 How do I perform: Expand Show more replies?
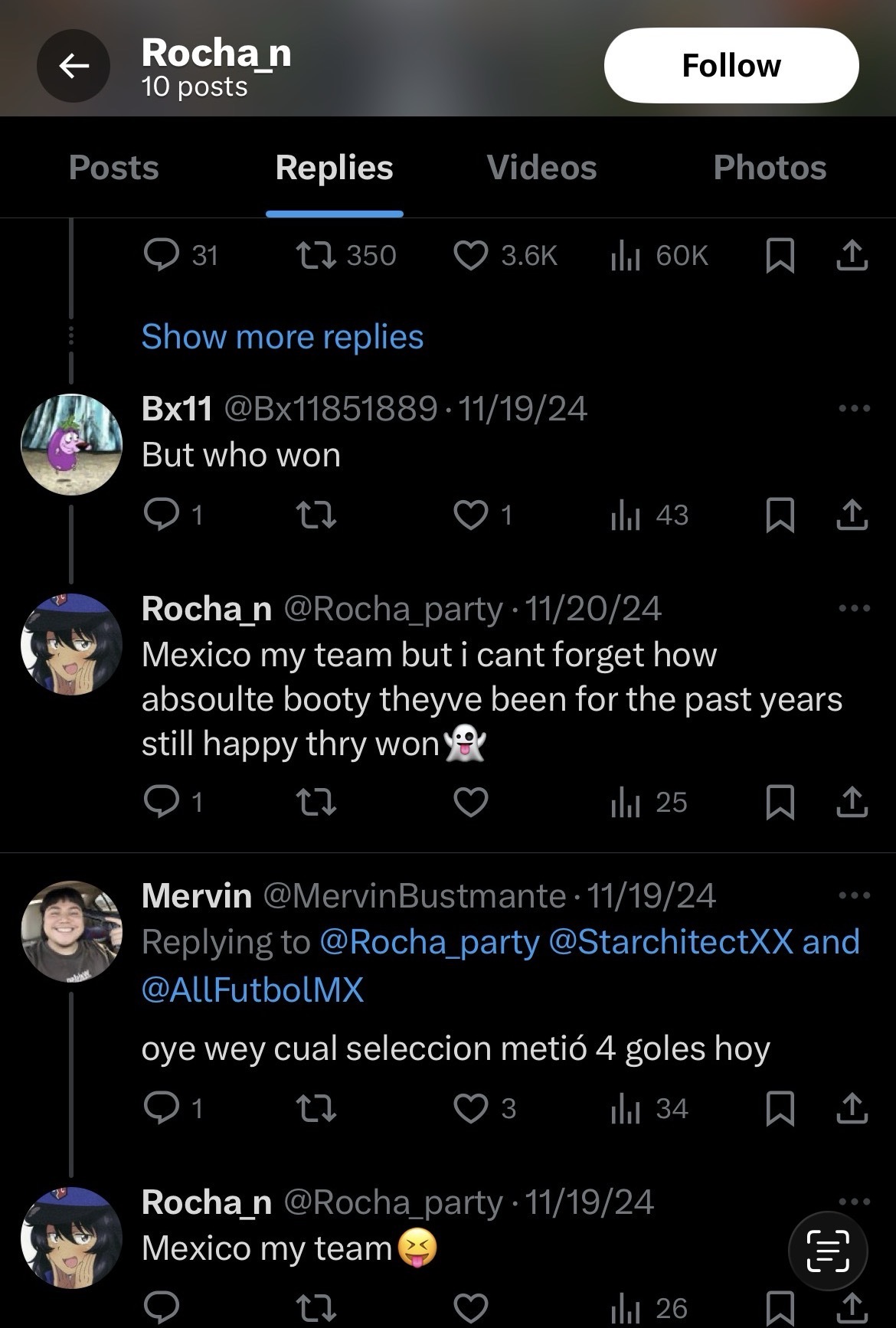click(282, 337)
